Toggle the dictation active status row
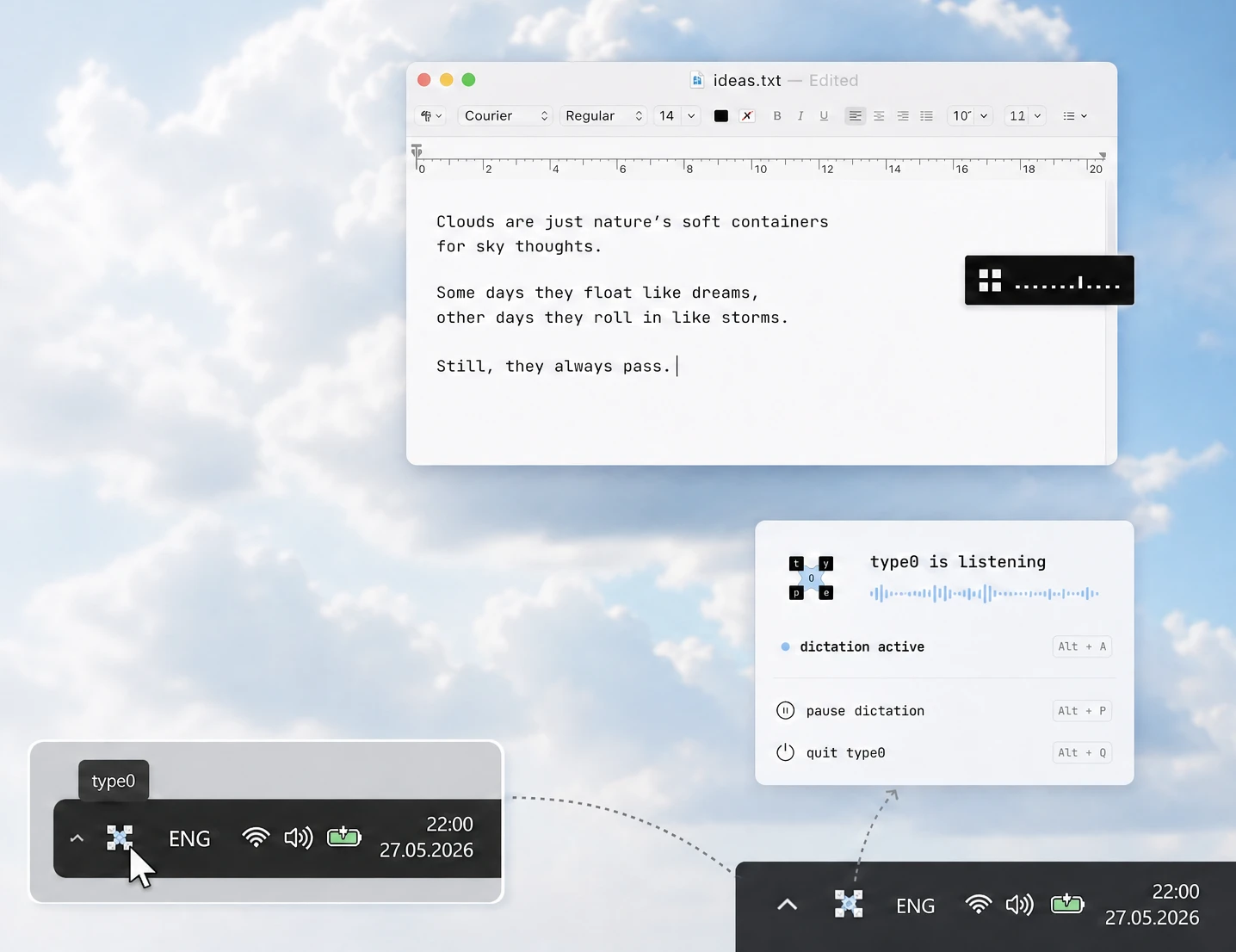Viewport: 1236px width, 952px height. click(944, 646)
